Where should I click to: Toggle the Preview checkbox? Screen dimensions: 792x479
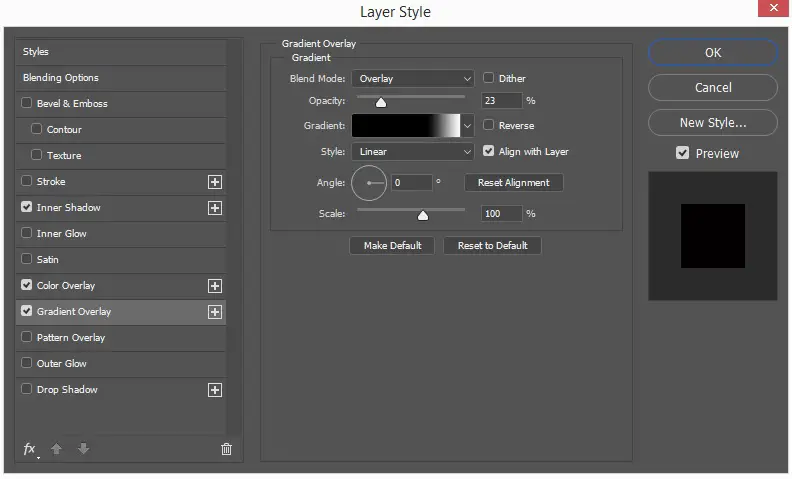pyautogui.click(x=682, y=153)
